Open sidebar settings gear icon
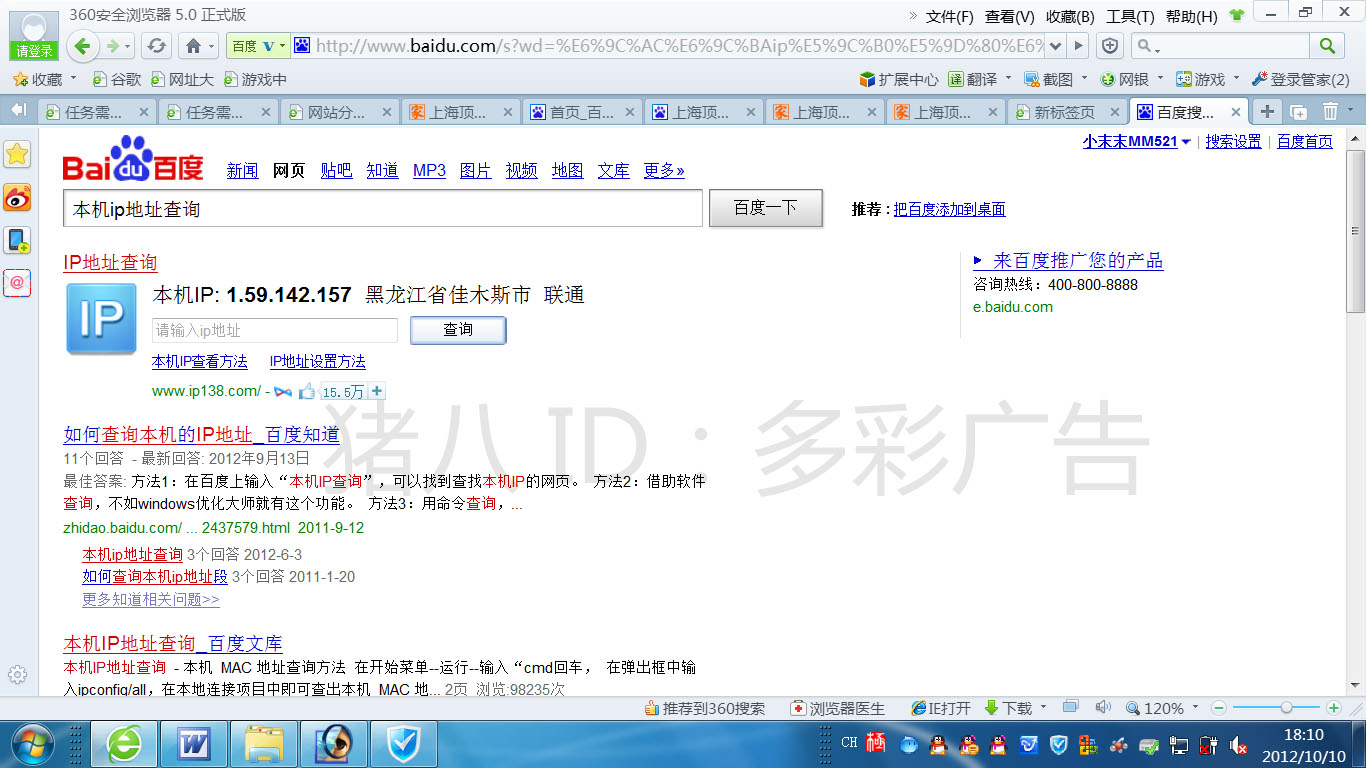The width and height of the screenshot is (1366, 768). pyautogui.click(x=17, y=675)
